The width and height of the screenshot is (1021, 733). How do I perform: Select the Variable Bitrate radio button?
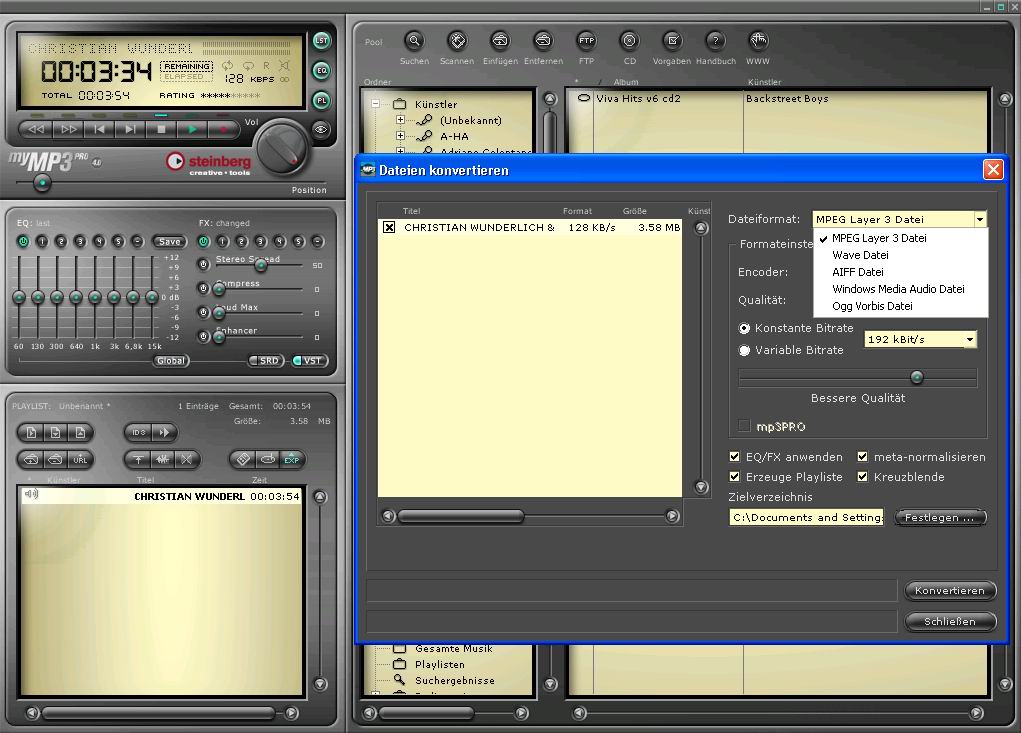744,350
